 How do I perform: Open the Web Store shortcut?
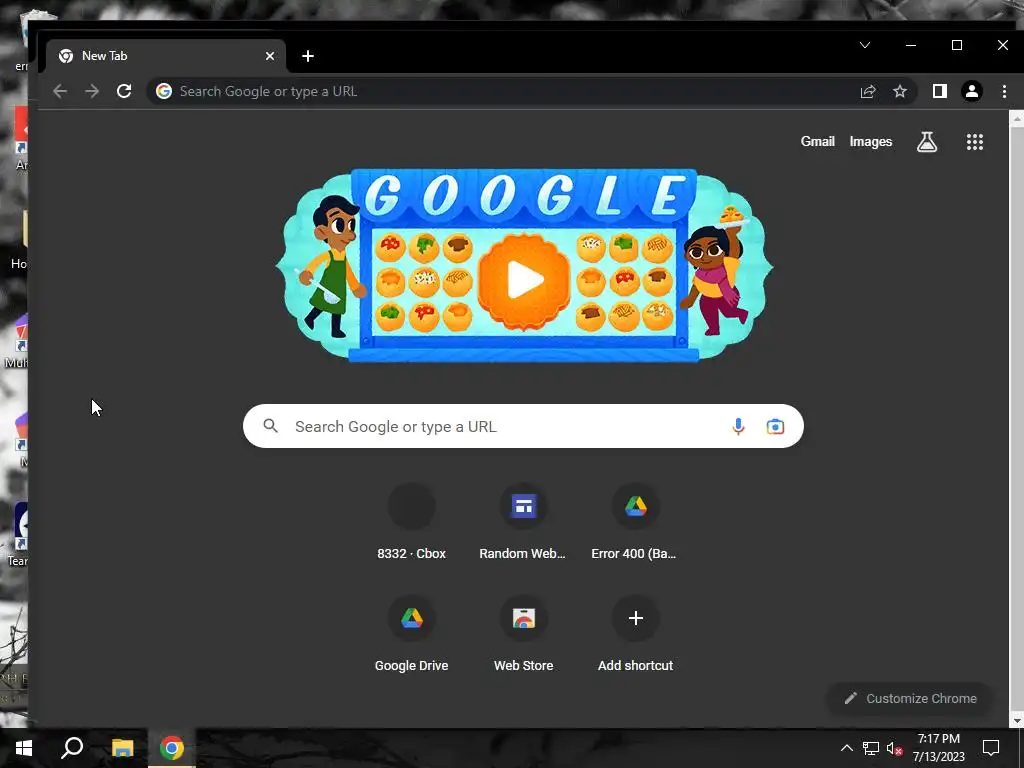(x=523, y=635)
